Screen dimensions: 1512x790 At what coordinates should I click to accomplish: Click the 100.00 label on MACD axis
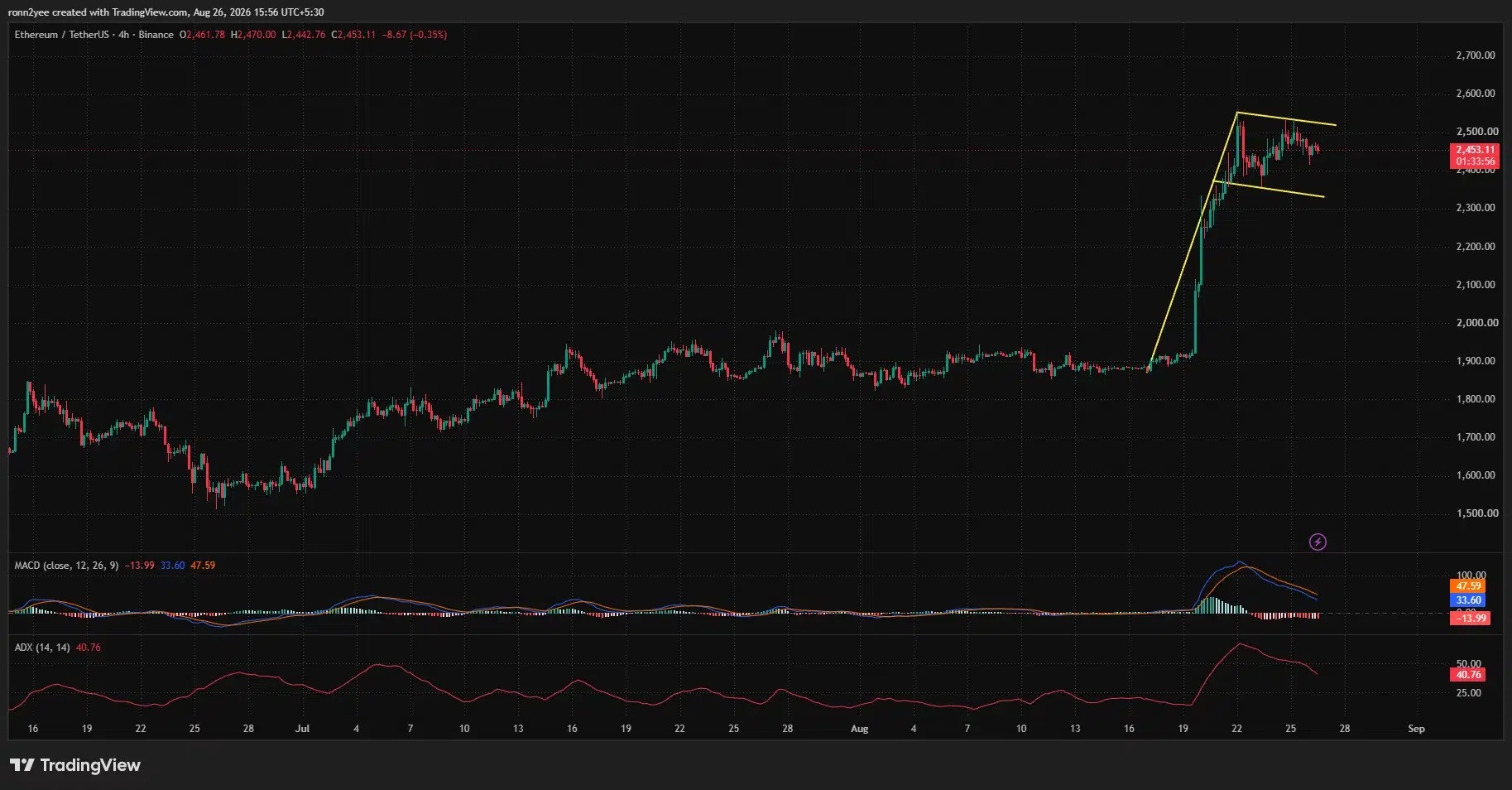pos(1471,576)
